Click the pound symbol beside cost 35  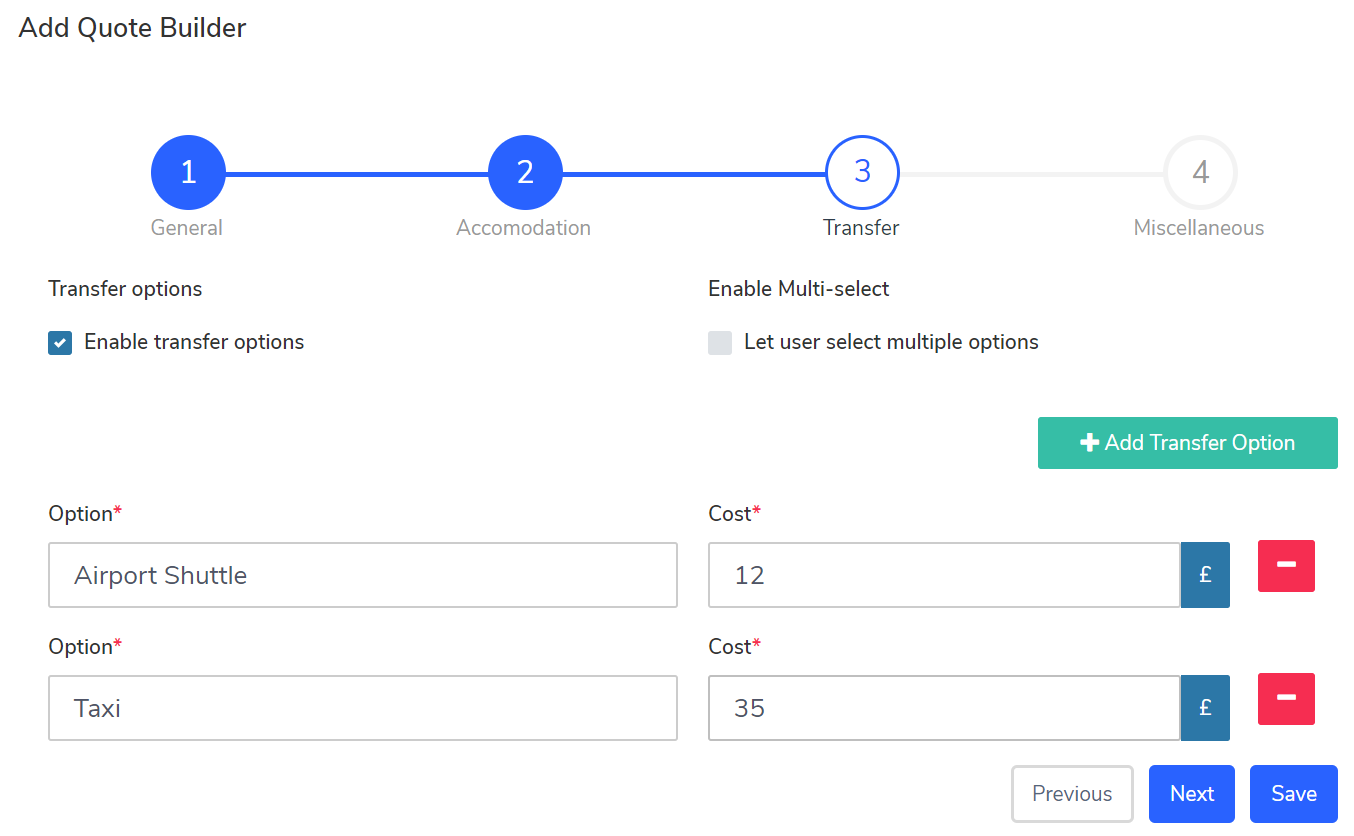1205,708
